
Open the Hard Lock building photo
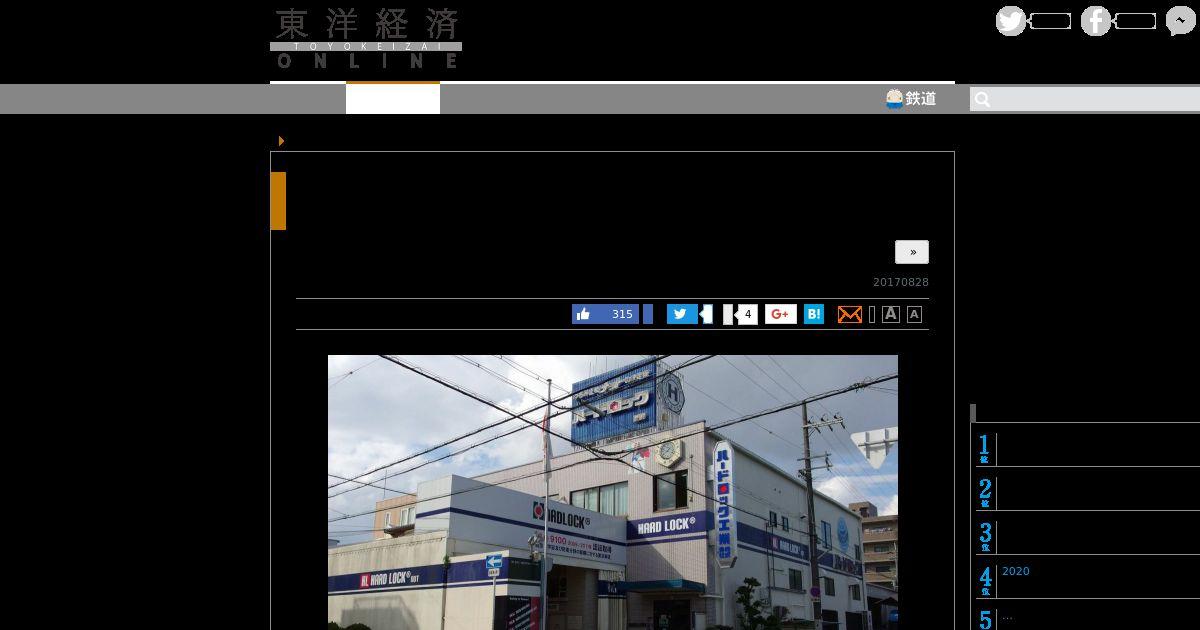click(613, 492)
